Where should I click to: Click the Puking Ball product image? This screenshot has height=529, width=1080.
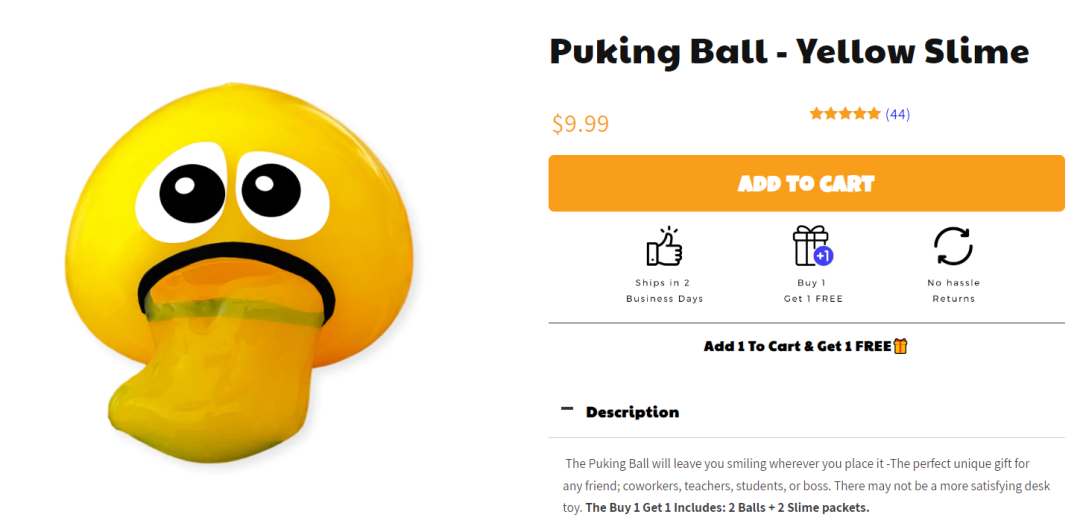(243, 272)
